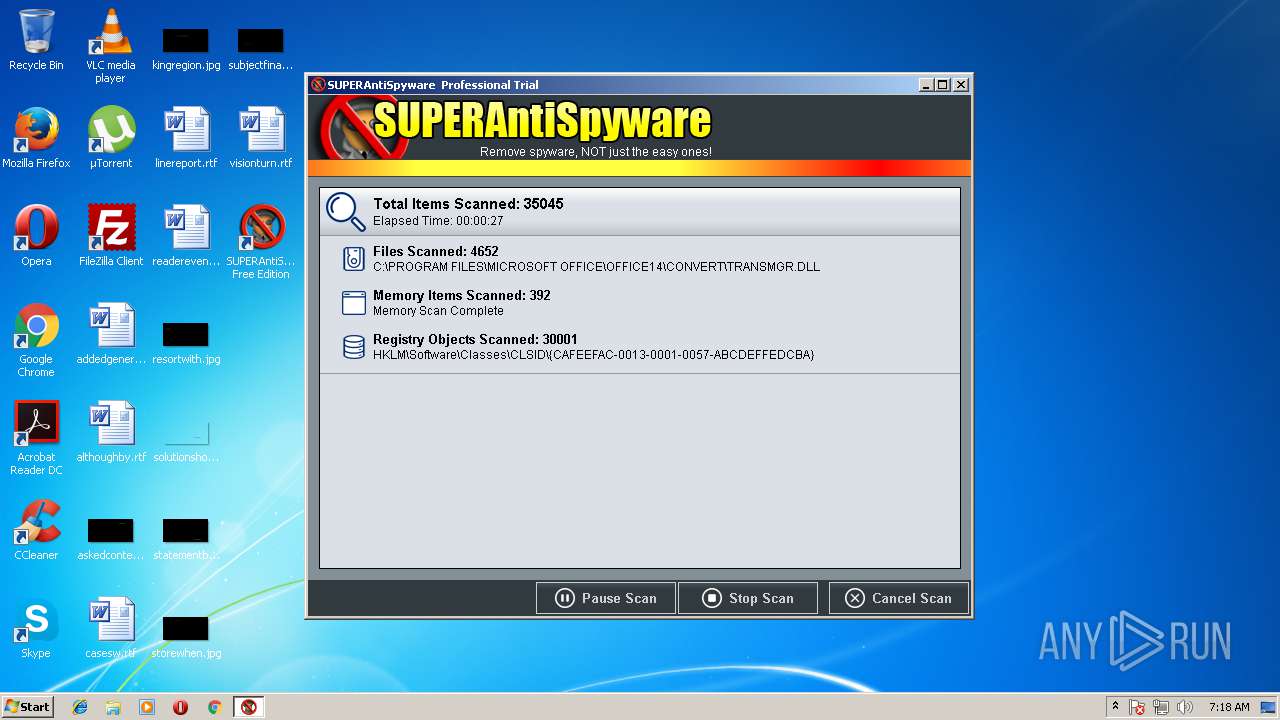Viewport: 1280px width, 720px height.
Task: Click 'Registry Objects Scanned: 30001' text
Action: pyautogui.click(x=475, y=339)
